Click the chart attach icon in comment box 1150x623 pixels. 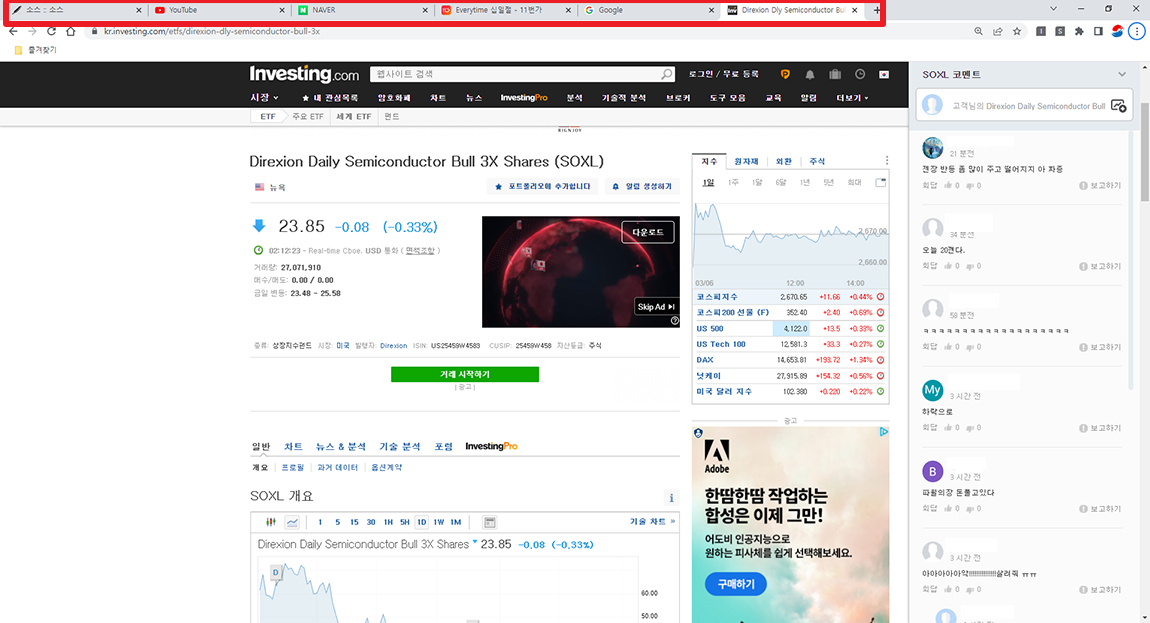pos(1118,106)
